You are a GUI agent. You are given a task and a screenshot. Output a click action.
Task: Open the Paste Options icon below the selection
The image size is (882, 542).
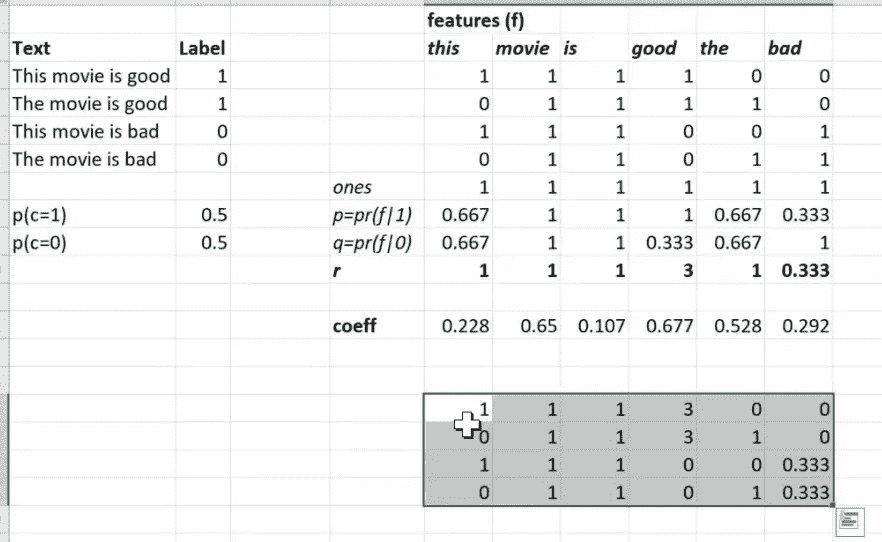tap(849, 521)
